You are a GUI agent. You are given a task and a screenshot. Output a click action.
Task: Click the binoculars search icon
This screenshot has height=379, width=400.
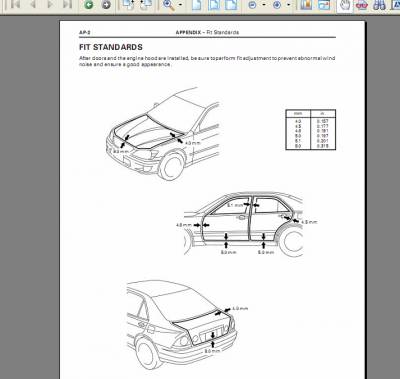379,5
